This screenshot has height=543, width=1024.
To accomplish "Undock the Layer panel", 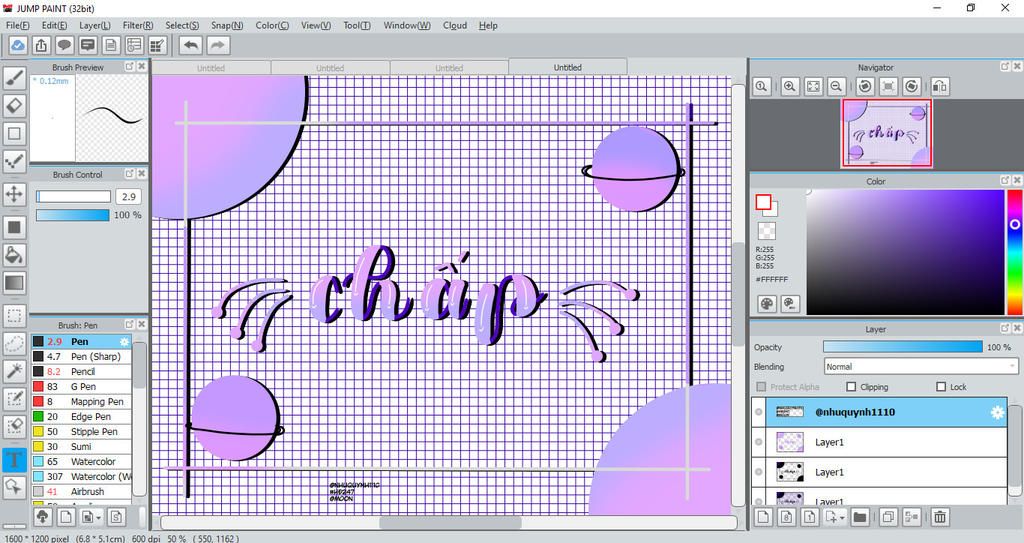I will pyautogui.click(x=1004, y=329).
